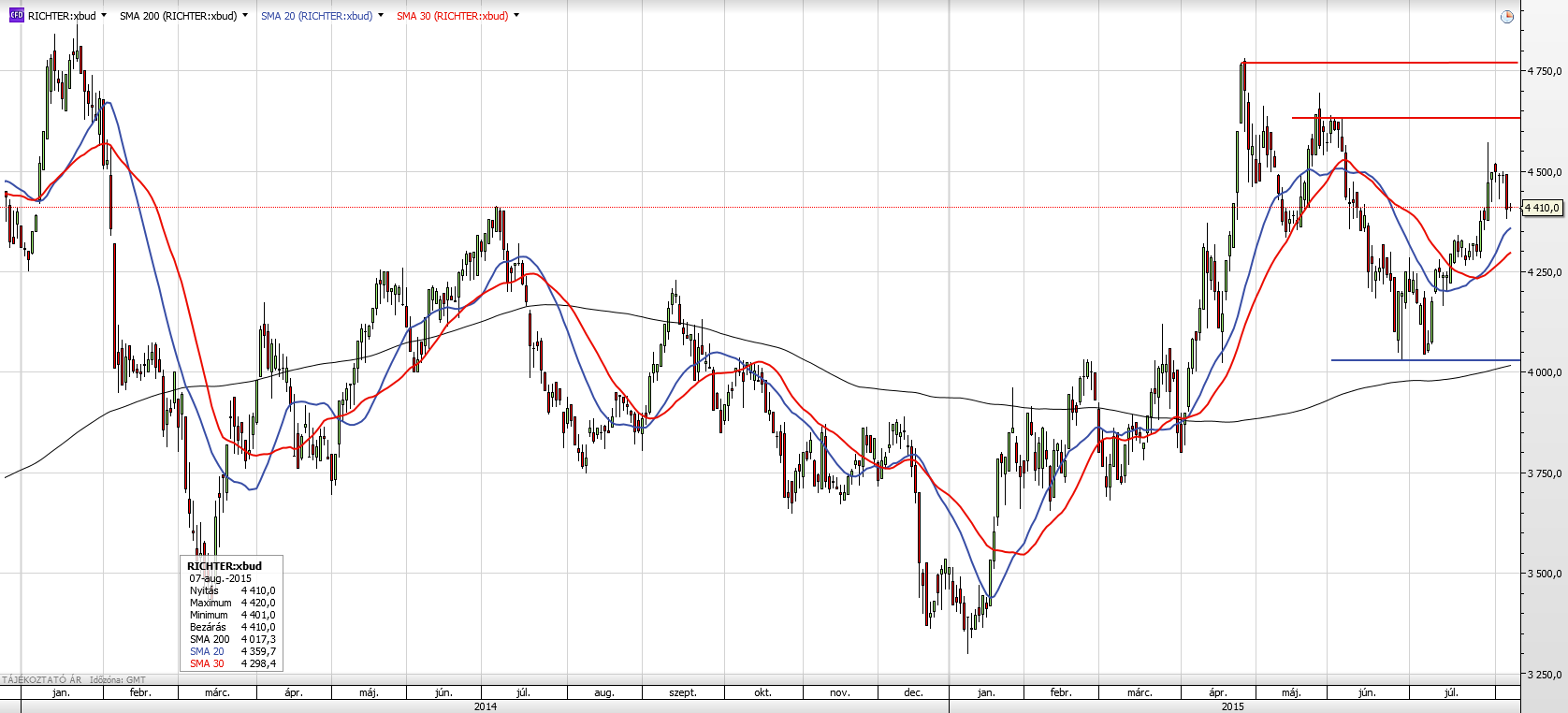Click the jan. label starting year 2015
The height and width of the screenshot is (713, 1568).
point(986,692)
